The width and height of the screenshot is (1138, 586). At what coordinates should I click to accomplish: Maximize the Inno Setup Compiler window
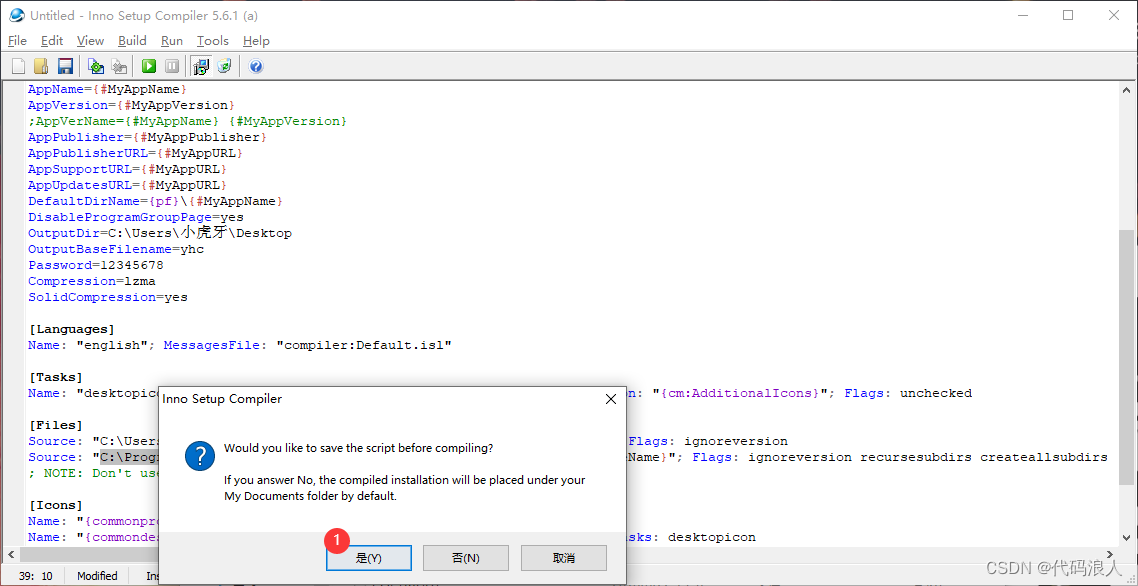(x=1068, y=15)
